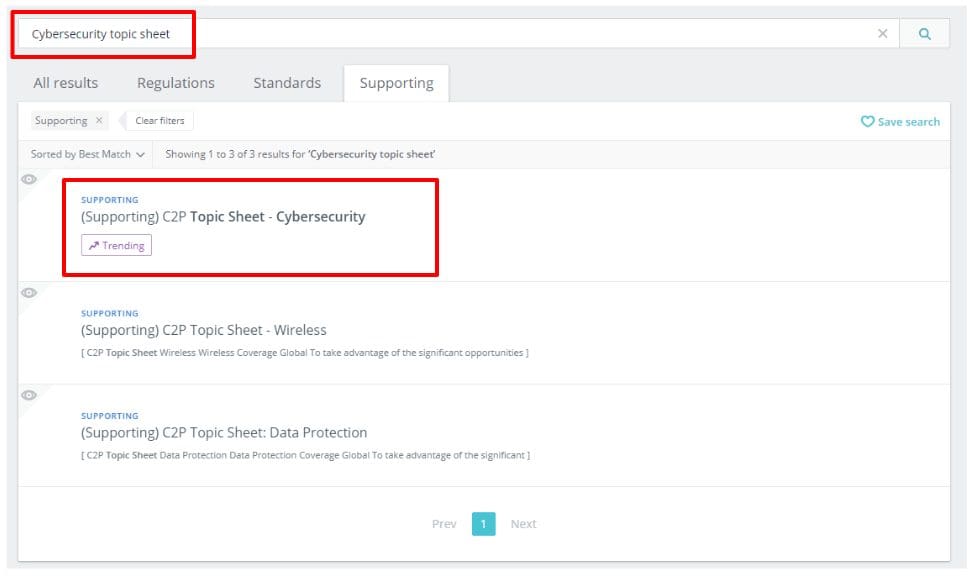The width and height of the screenshot is (976, 582).
Task: Click the Trending badge on Cybersecurity result
Action: pos(116,245)
